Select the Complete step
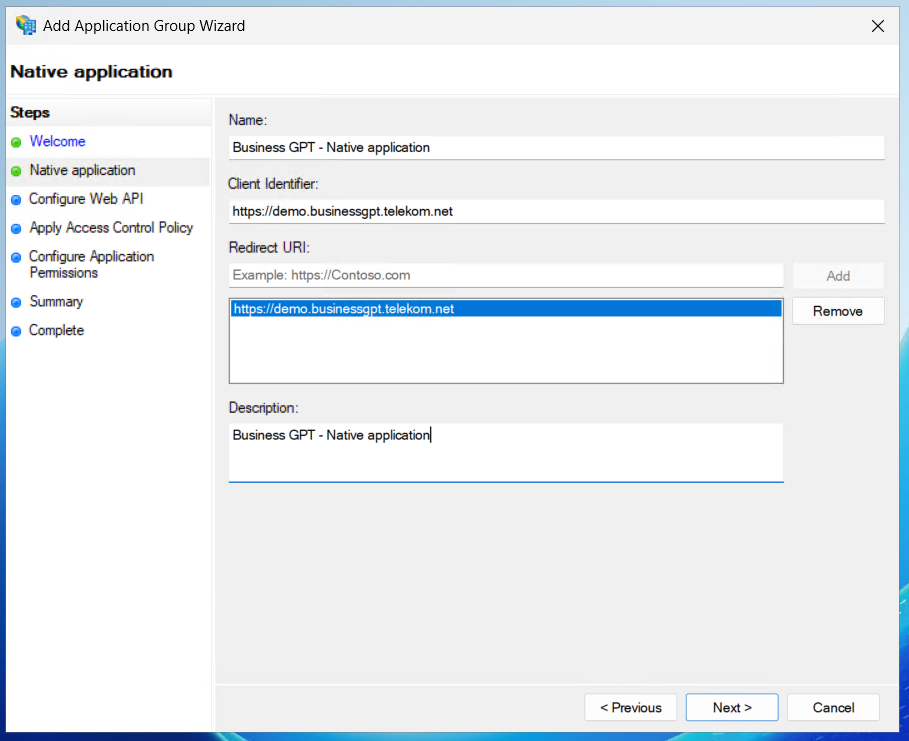The height and width of the screenshot is (741, 909). click(x=57, y=330)
